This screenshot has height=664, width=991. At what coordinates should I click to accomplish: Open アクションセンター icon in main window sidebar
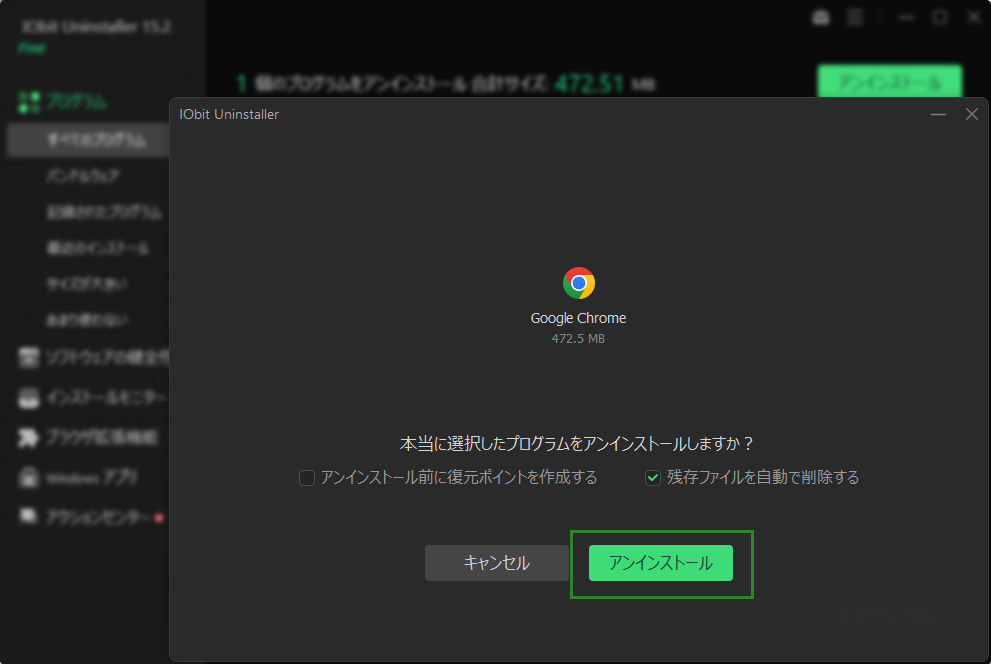click(28, 517)
